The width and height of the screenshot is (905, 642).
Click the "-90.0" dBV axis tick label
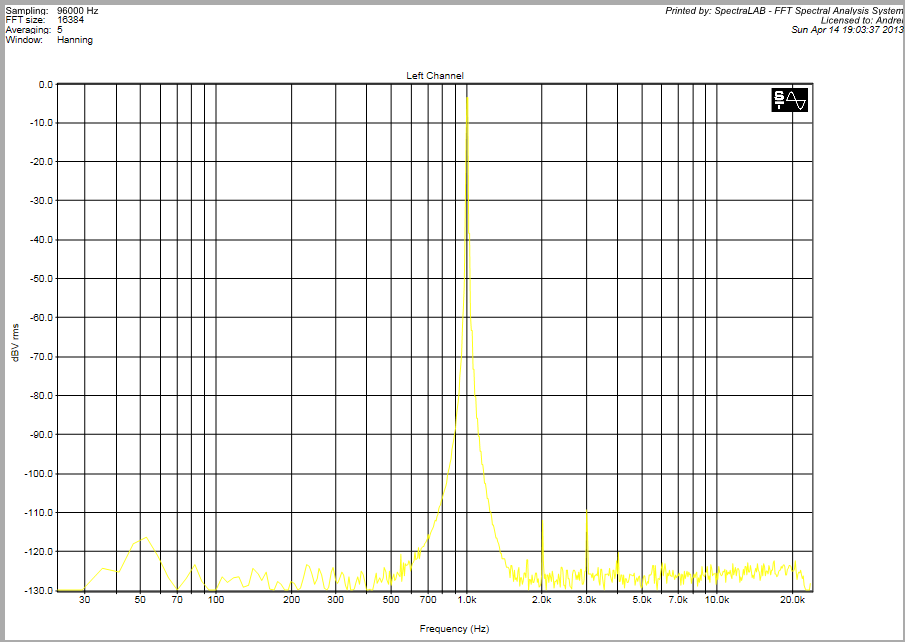(42, 434)
